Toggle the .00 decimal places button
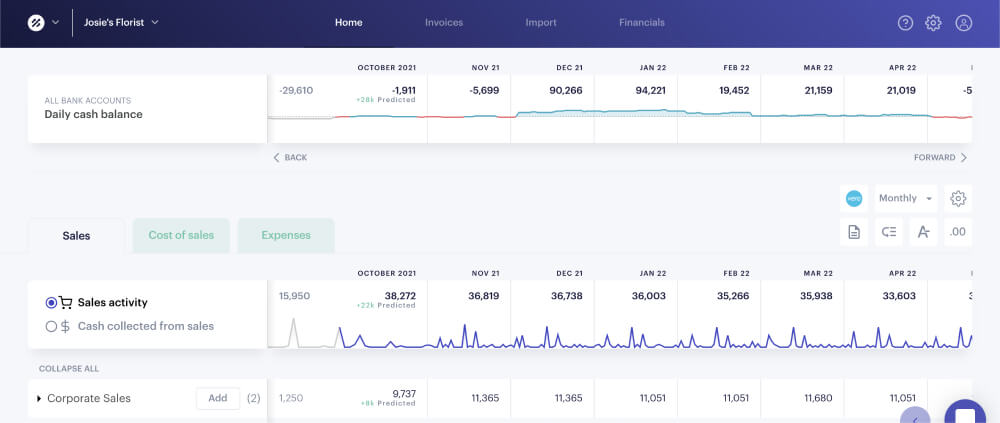Image resolution: width=1000 pixels, height=423 pixels. point(957,232)
